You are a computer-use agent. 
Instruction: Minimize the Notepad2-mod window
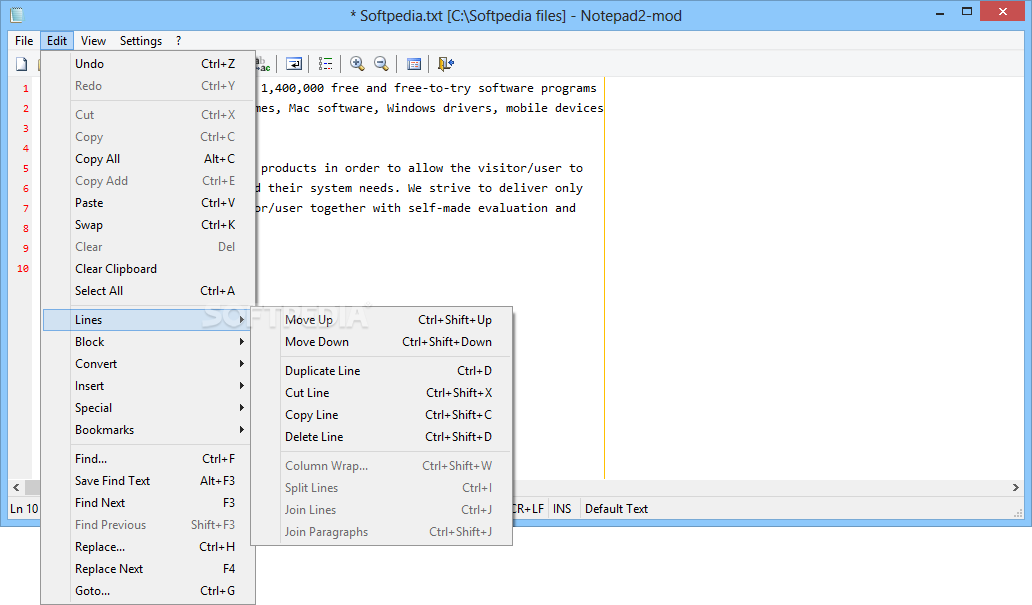(940, 13)
